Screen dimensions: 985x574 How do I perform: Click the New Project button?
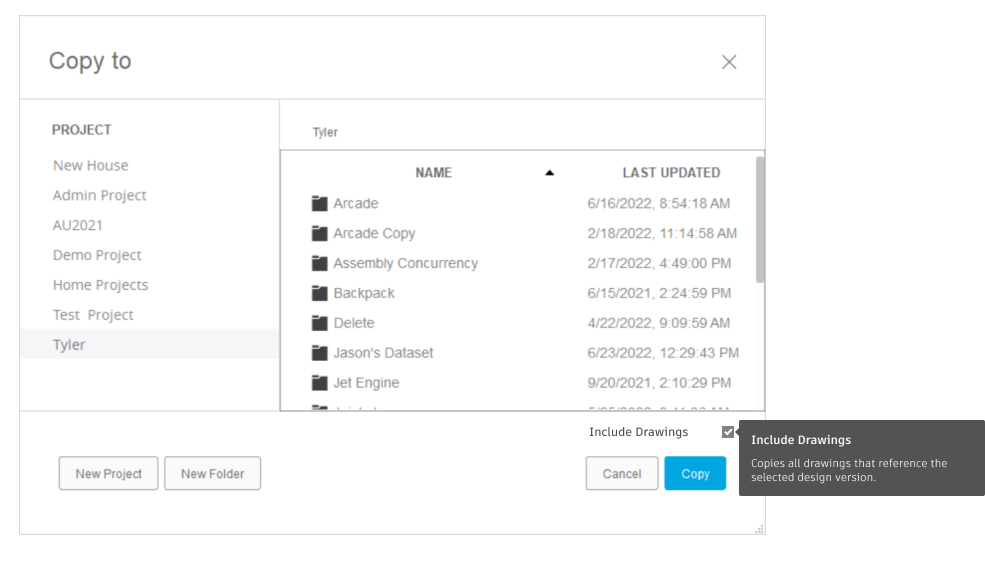click(108, 474)
